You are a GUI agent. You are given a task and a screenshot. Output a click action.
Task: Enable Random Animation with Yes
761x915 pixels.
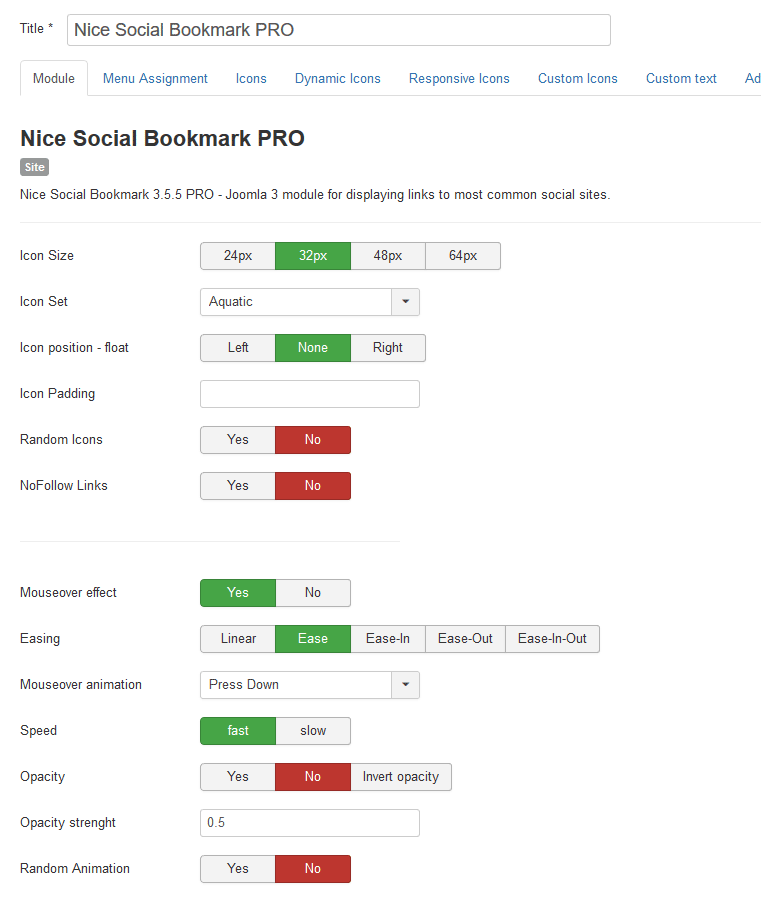click(x=238, y=869)
